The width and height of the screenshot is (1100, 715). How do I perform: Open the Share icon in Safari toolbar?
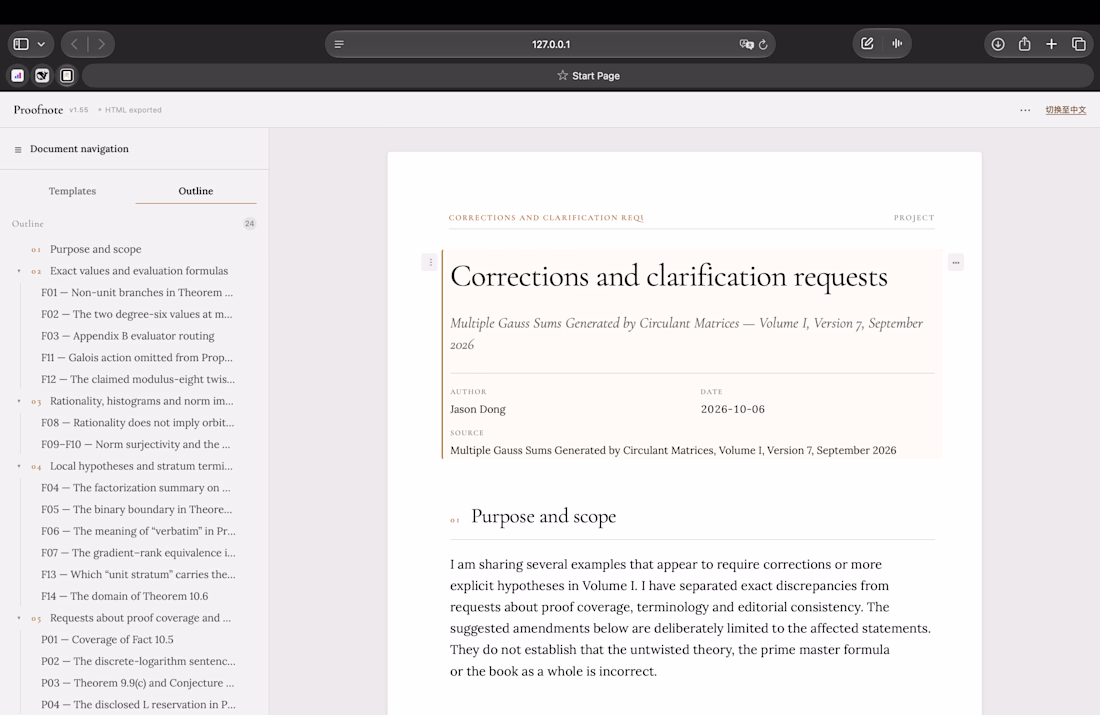coord(1024,44)
